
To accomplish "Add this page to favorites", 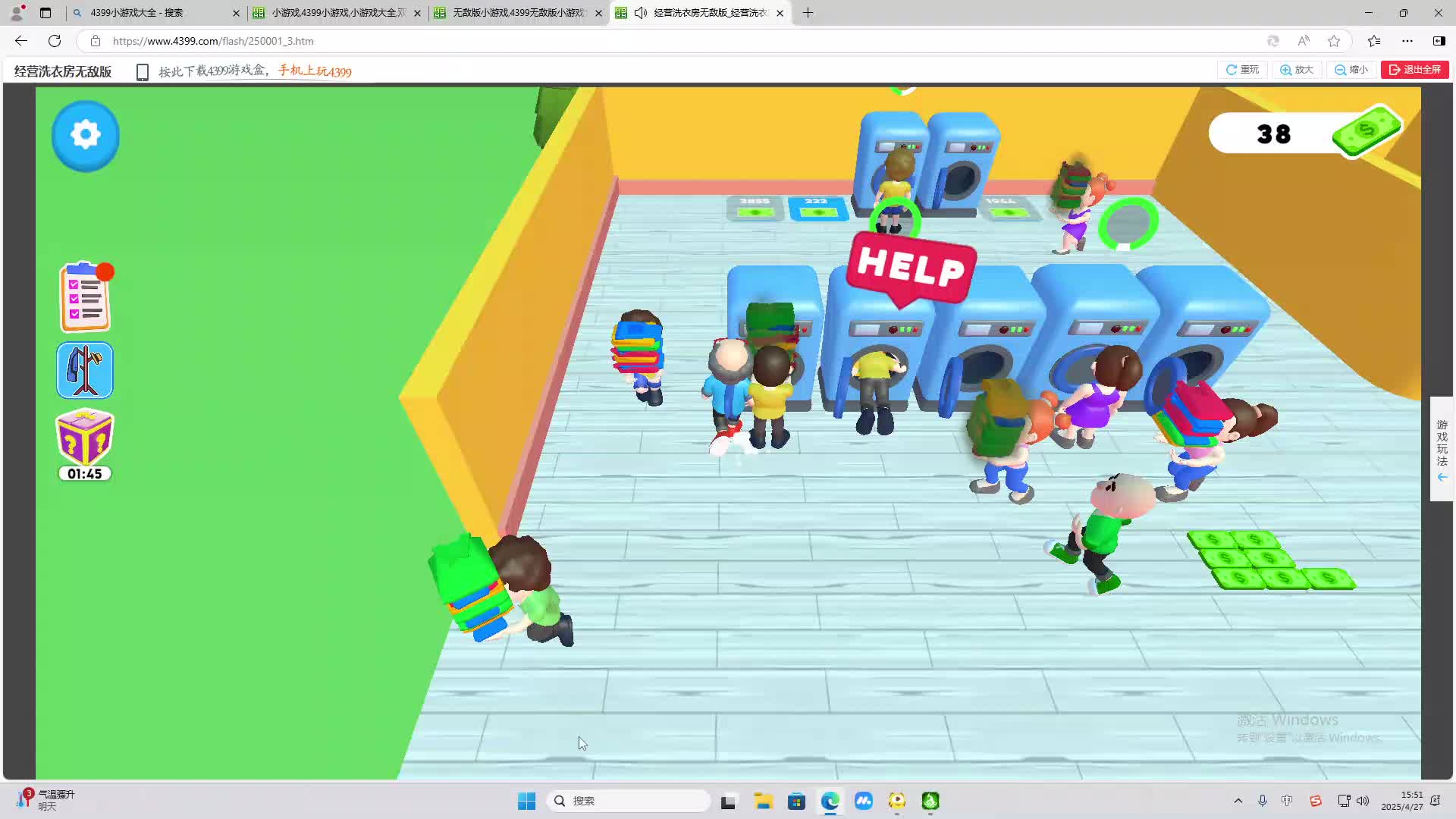I will [1334, 41].
